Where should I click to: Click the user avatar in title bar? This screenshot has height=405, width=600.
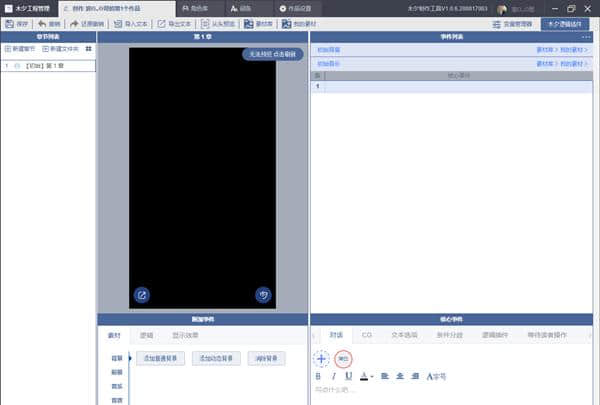(502, 8)
